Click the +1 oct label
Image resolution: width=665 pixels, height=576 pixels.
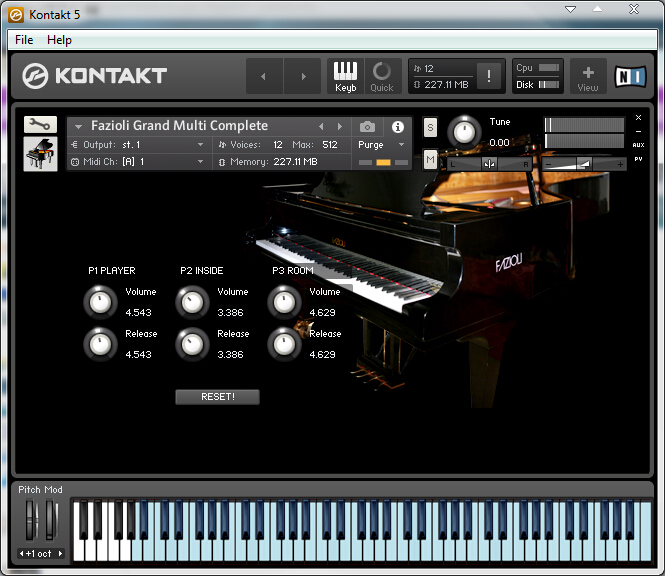point(39,554)
